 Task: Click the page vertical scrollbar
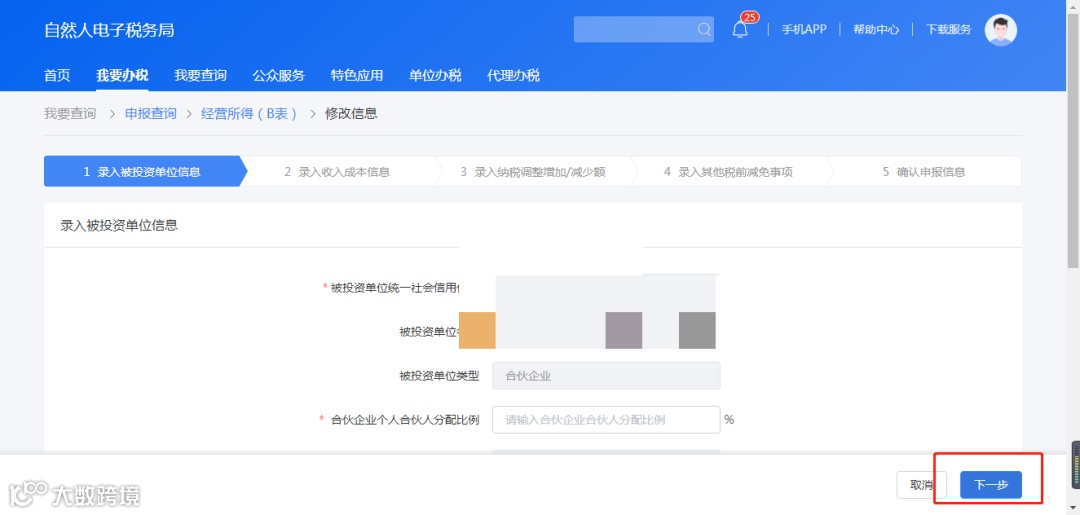click(x=1073, y=138)
